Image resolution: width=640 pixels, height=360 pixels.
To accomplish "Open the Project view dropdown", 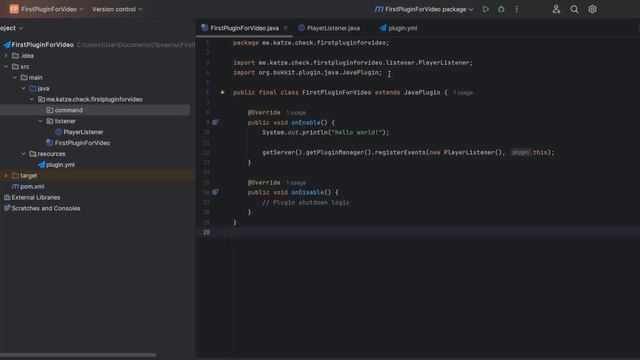I will [x=11, y=28].
